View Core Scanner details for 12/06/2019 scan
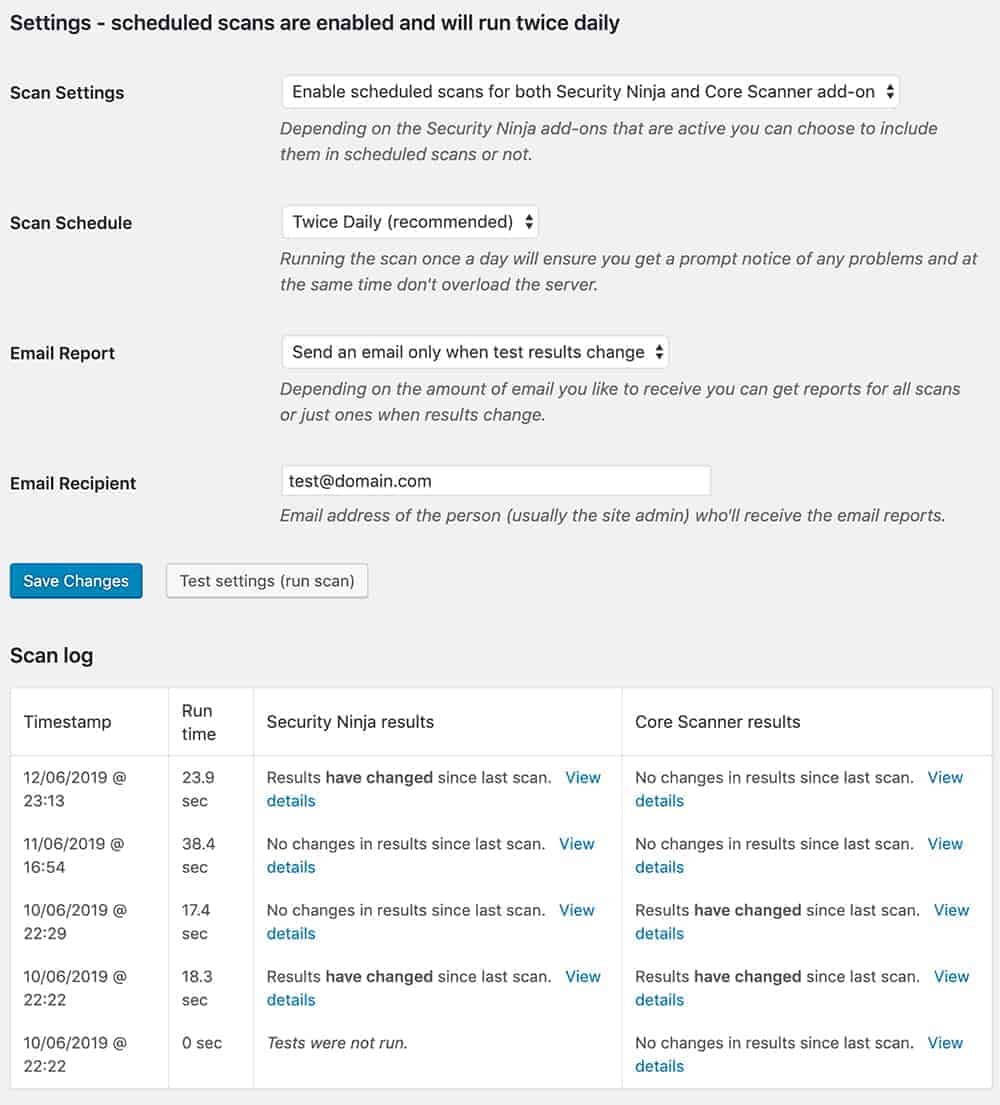 pyautogui.click(x=945, y=778)
